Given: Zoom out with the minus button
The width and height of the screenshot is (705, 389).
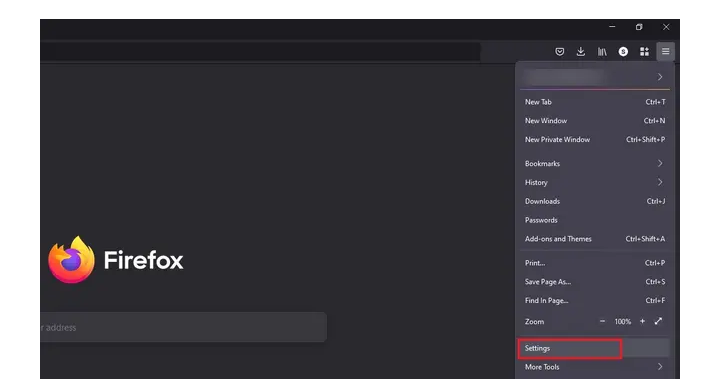Looking at the screenshot, I should tap(602, 321).
